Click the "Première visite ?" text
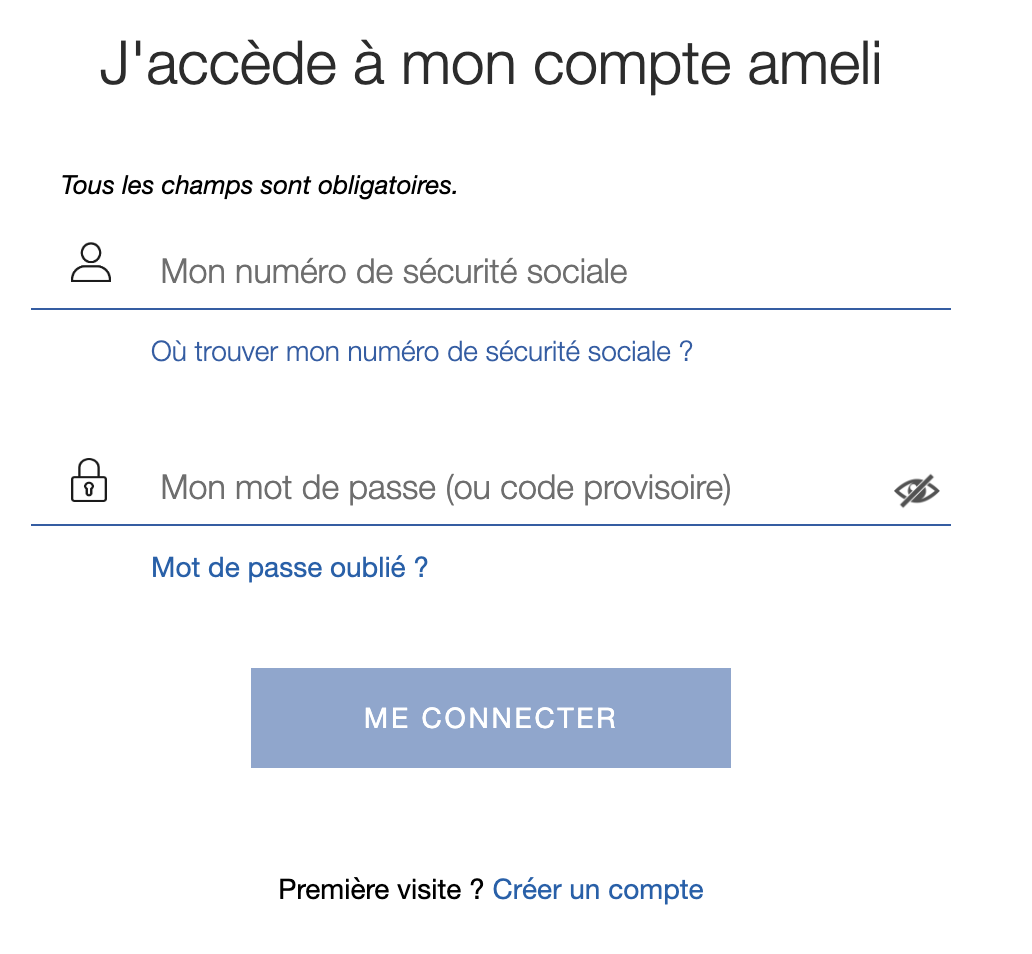Viewport: 1032px width, 954px height. [x=381, y=889]
